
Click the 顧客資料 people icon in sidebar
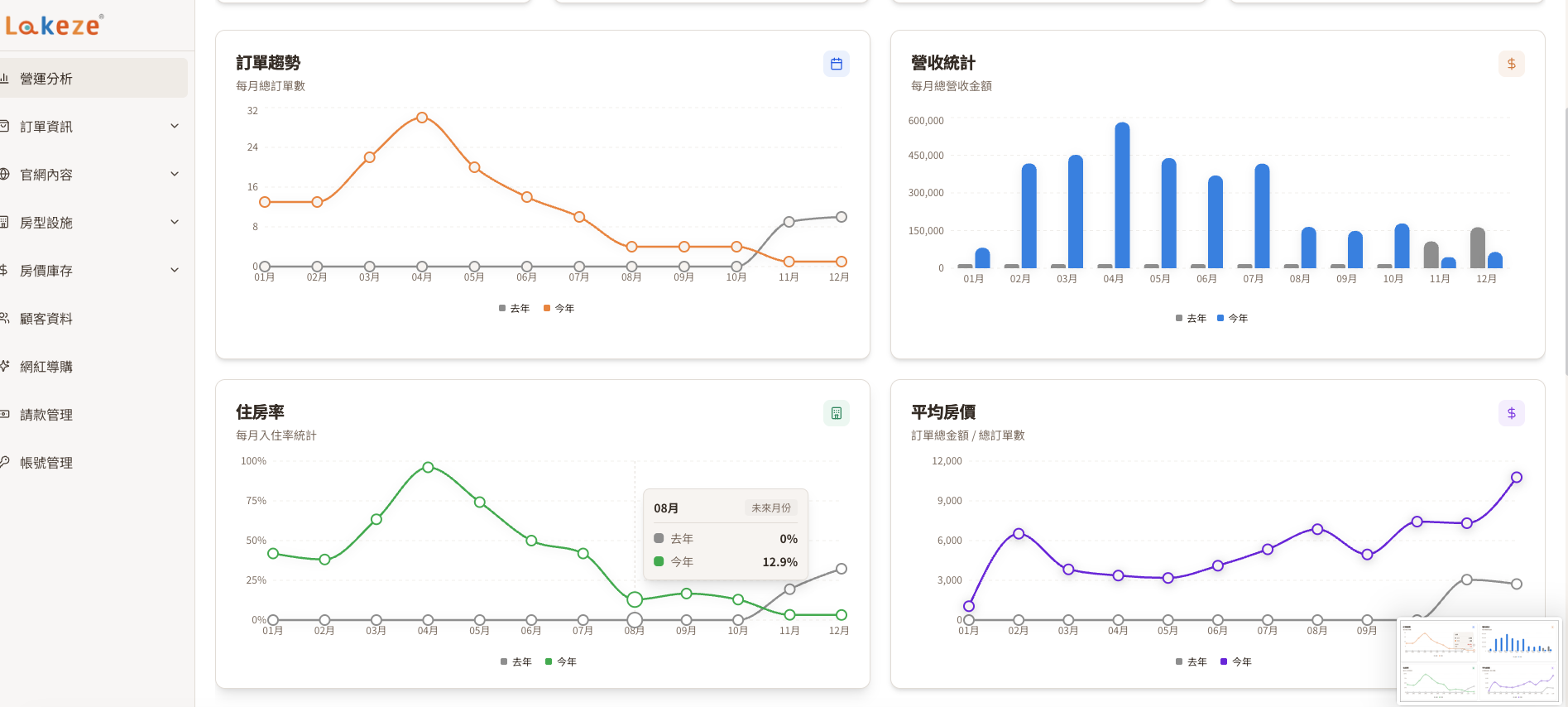coord(4,319)
